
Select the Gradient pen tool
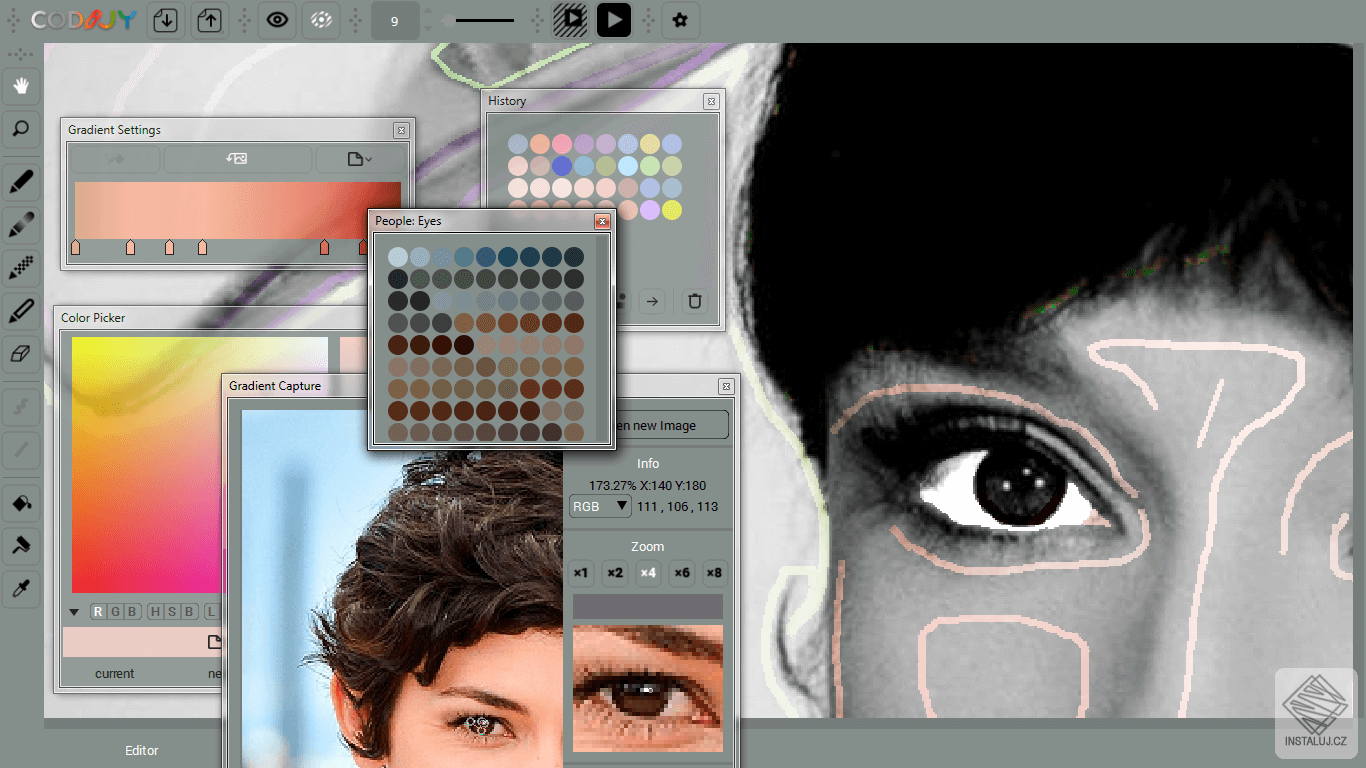[21, 226]
